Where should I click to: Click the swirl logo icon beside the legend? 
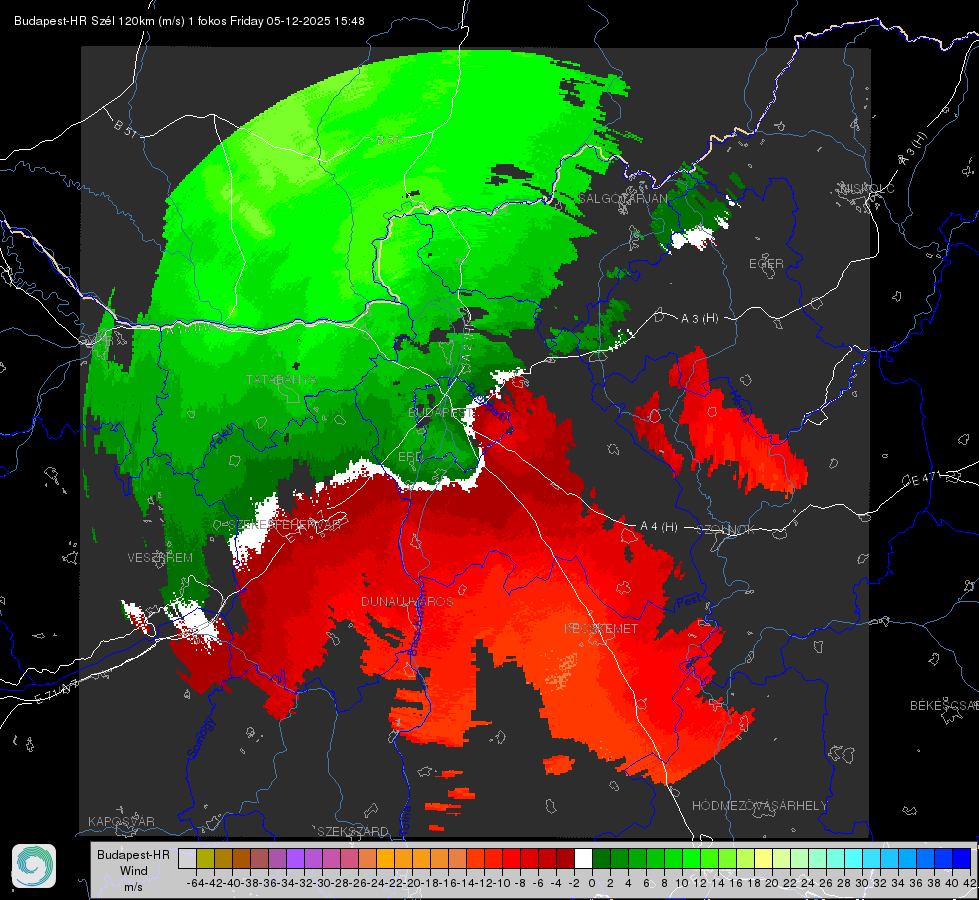point(34,866)
